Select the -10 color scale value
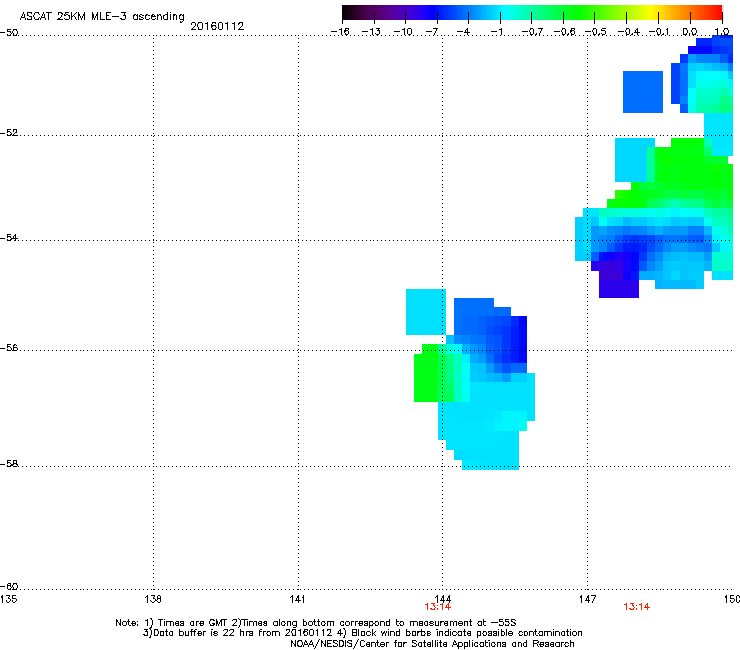Viewport: 740px width, 650px height. (x=403, y=32)
